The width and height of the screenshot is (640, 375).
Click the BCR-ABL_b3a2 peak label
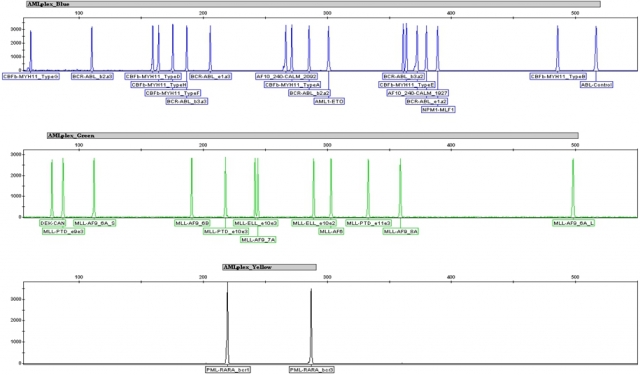click(x=404, y=76)
